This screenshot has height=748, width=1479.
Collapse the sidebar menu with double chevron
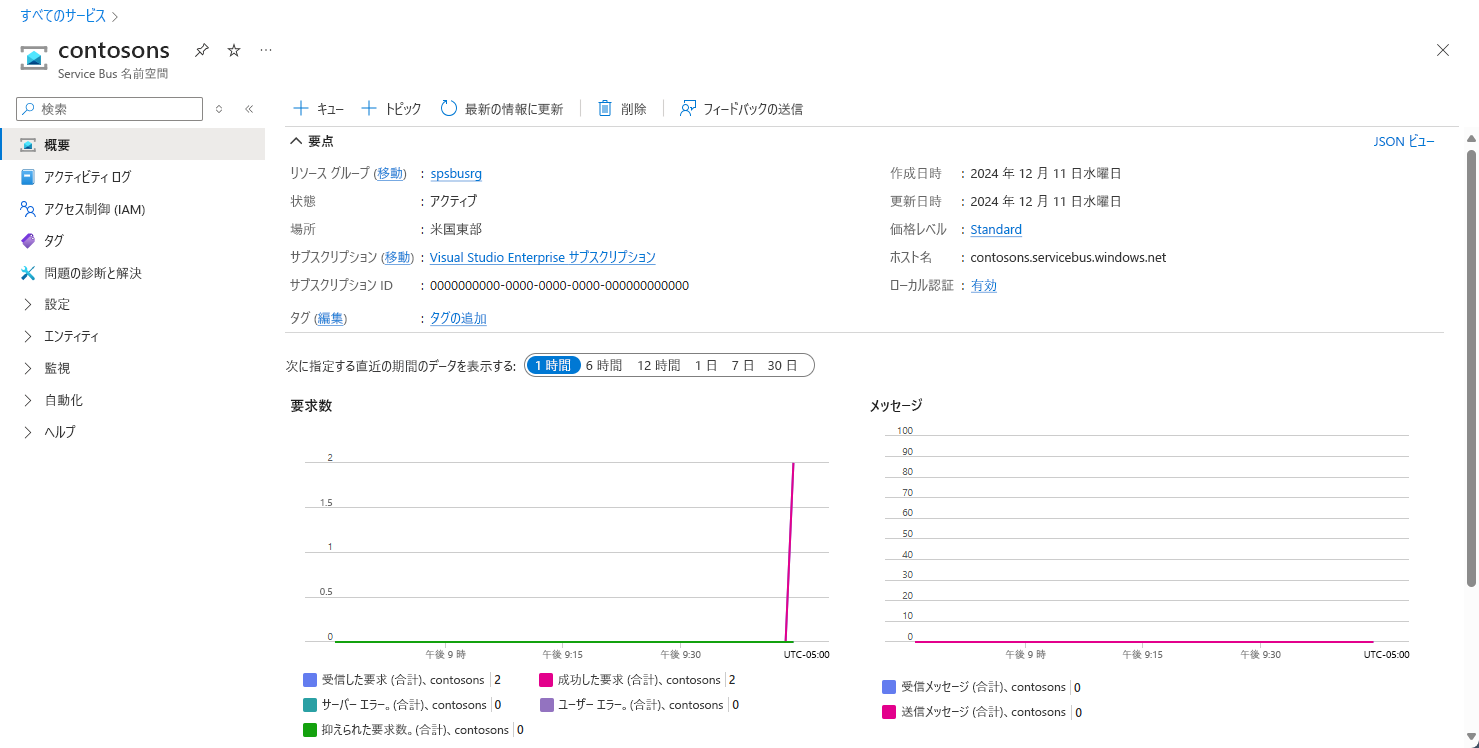pos(249,109)
